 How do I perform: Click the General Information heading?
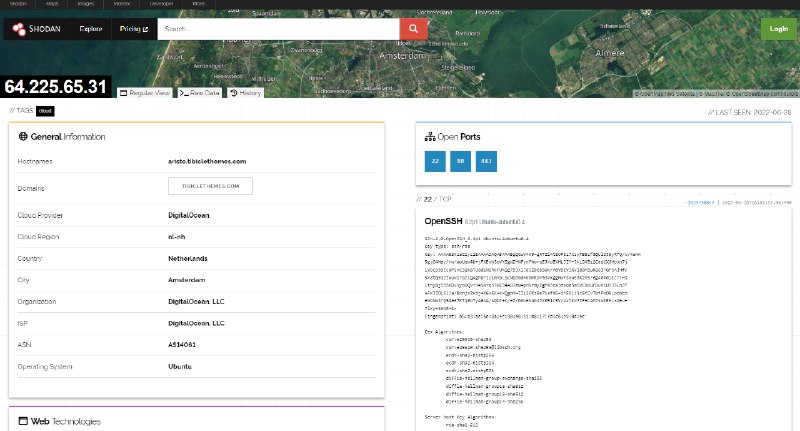(68, 137)
